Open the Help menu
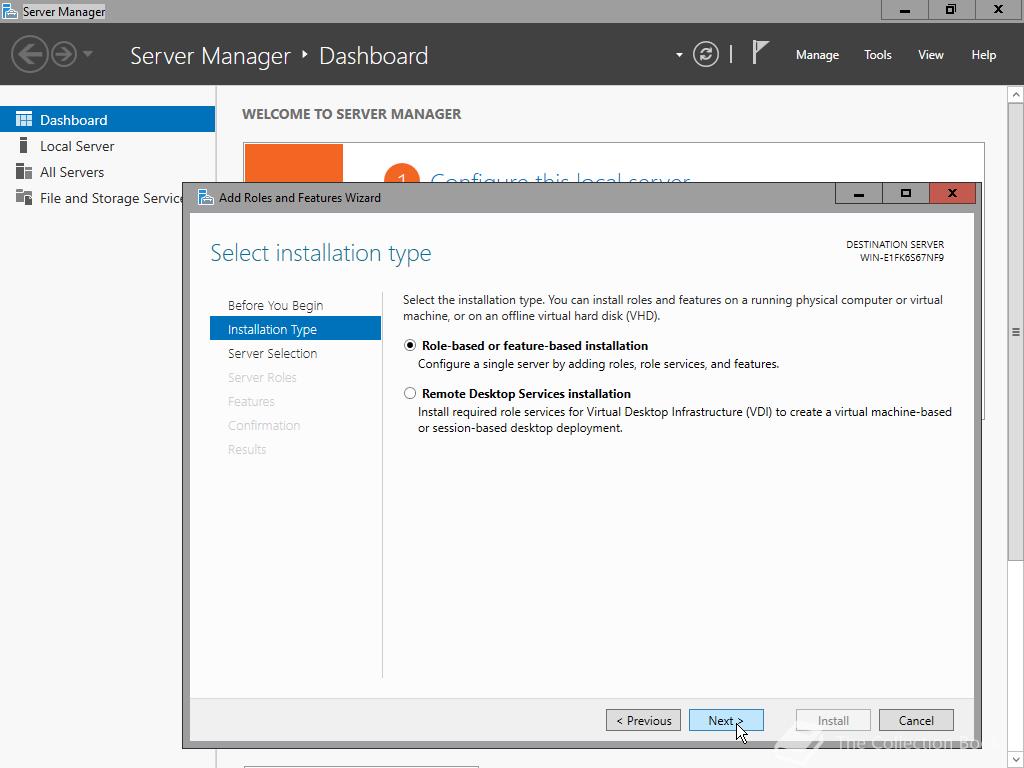1024x768 pixels. [x=984, y=55]
